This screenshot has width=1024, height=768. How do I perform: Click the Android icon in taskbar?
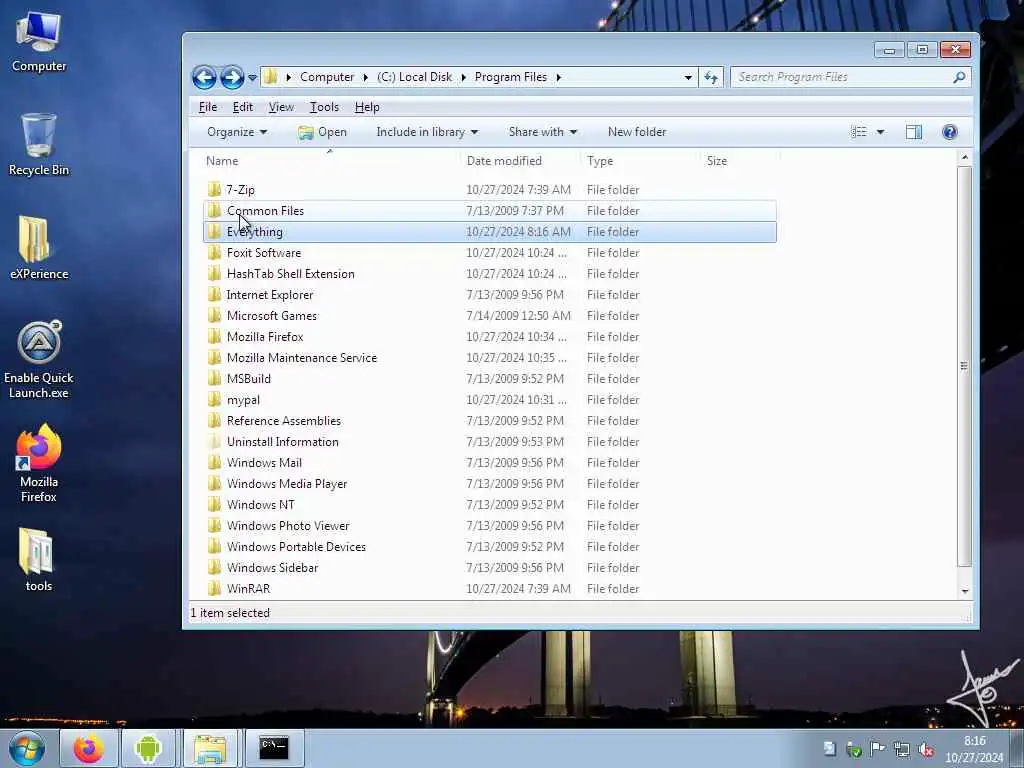[148, 748]
